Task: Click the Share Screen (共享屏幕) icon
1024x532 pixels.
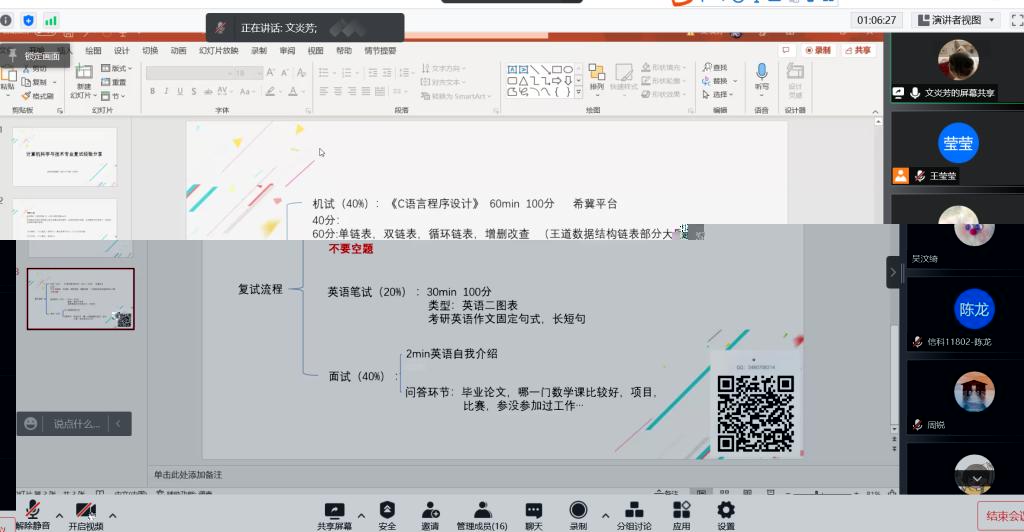Action: click(334, 511)
